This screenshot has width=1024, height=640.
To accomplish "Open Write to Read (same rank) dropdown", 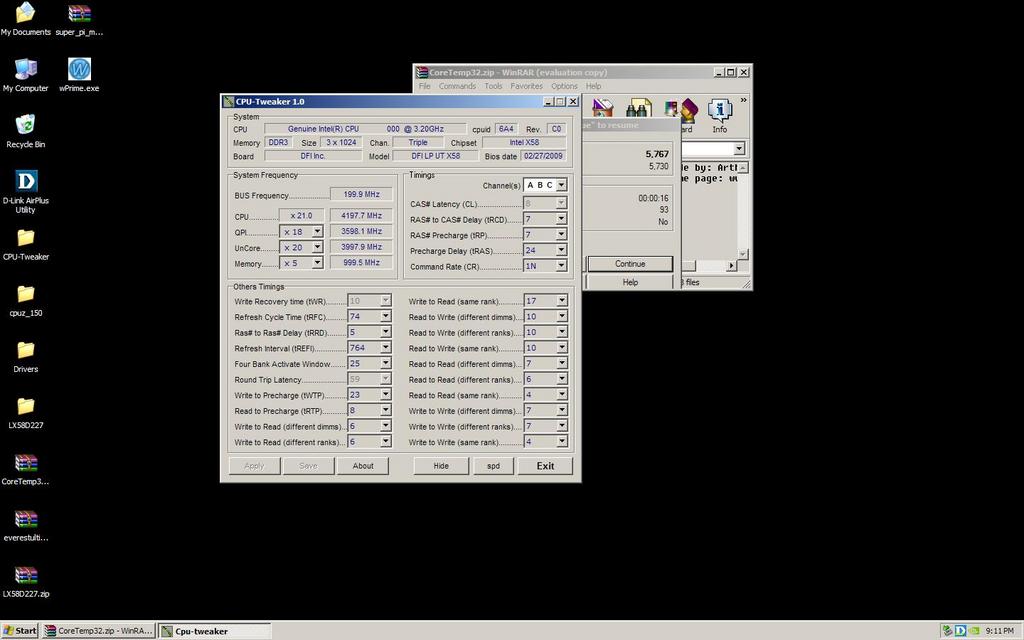I will click(562, 300).
